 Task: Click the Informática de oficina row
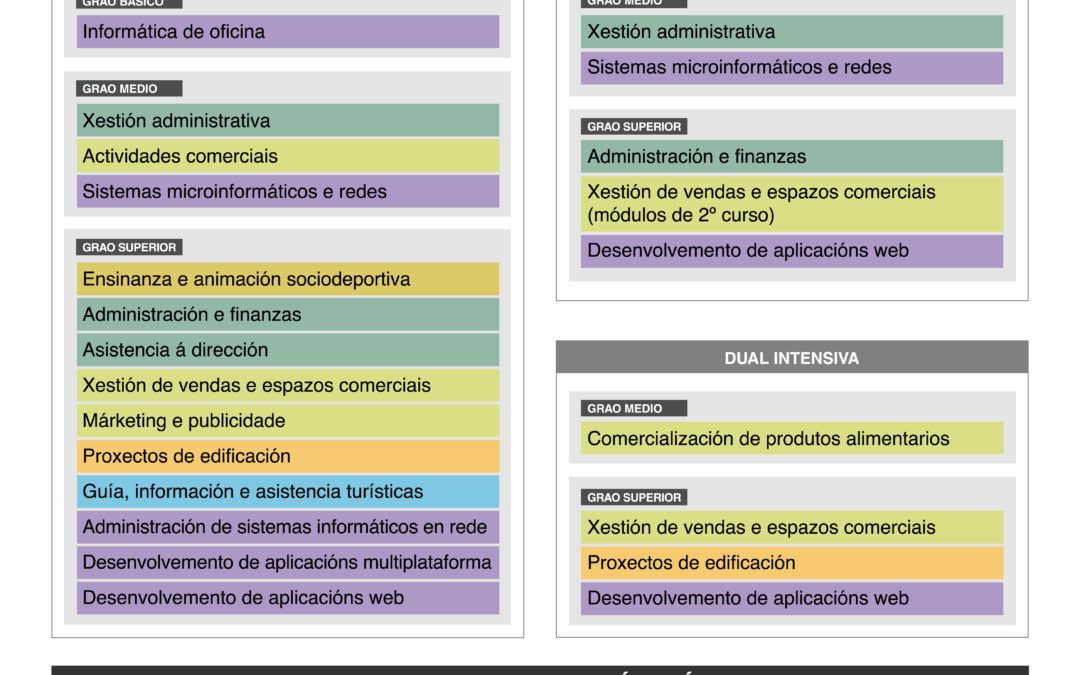pyautogui.click(x=288, y=32)
